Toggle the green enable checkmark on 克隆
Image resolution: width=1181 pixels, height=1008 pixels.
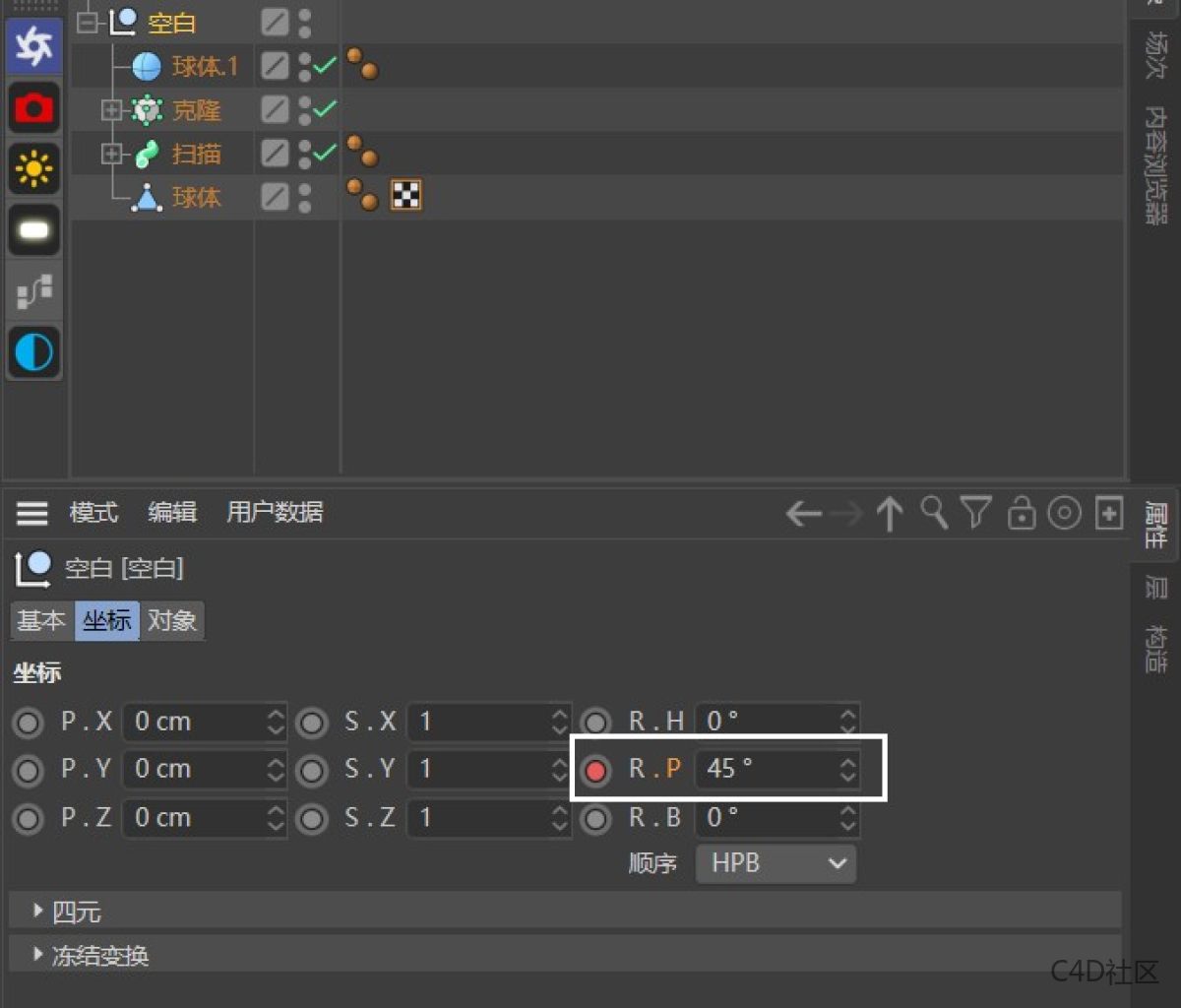pos(325,109)
